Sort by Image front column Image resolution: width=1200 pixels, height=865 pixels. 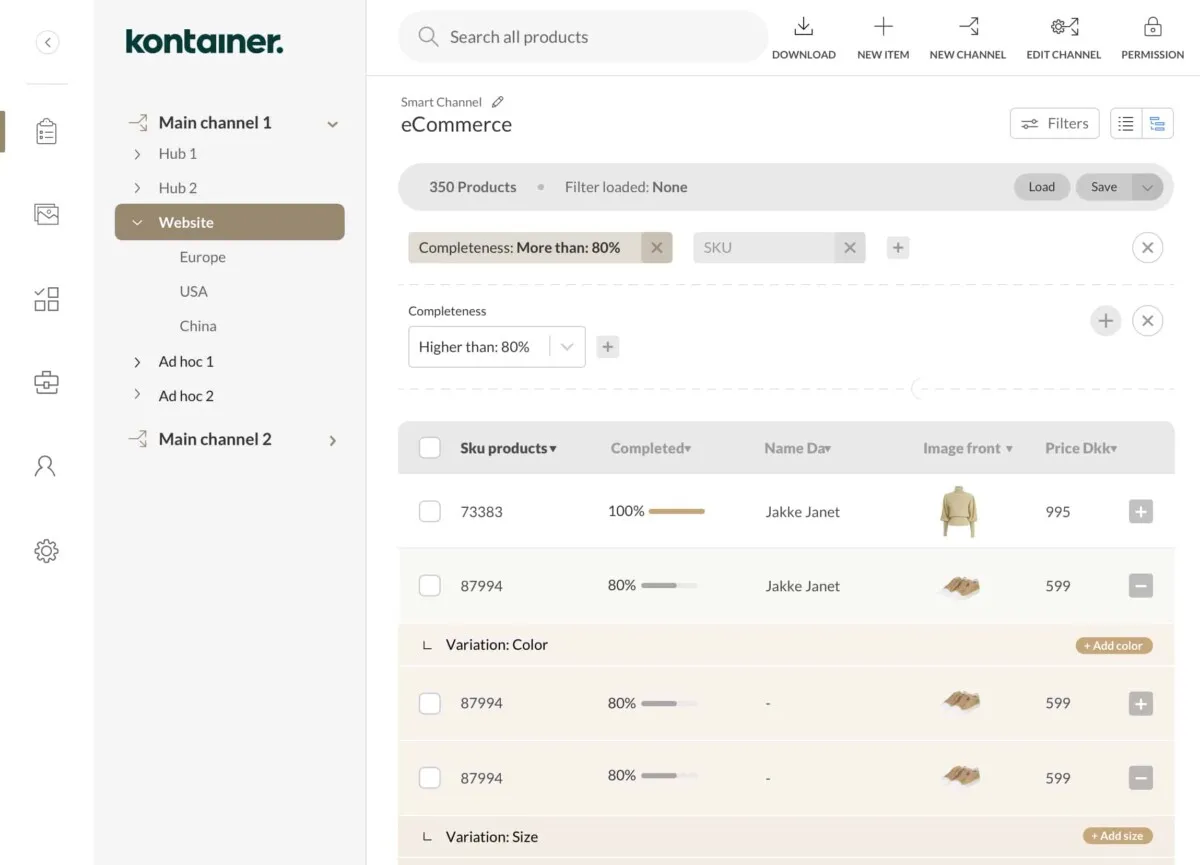[968, 448]
